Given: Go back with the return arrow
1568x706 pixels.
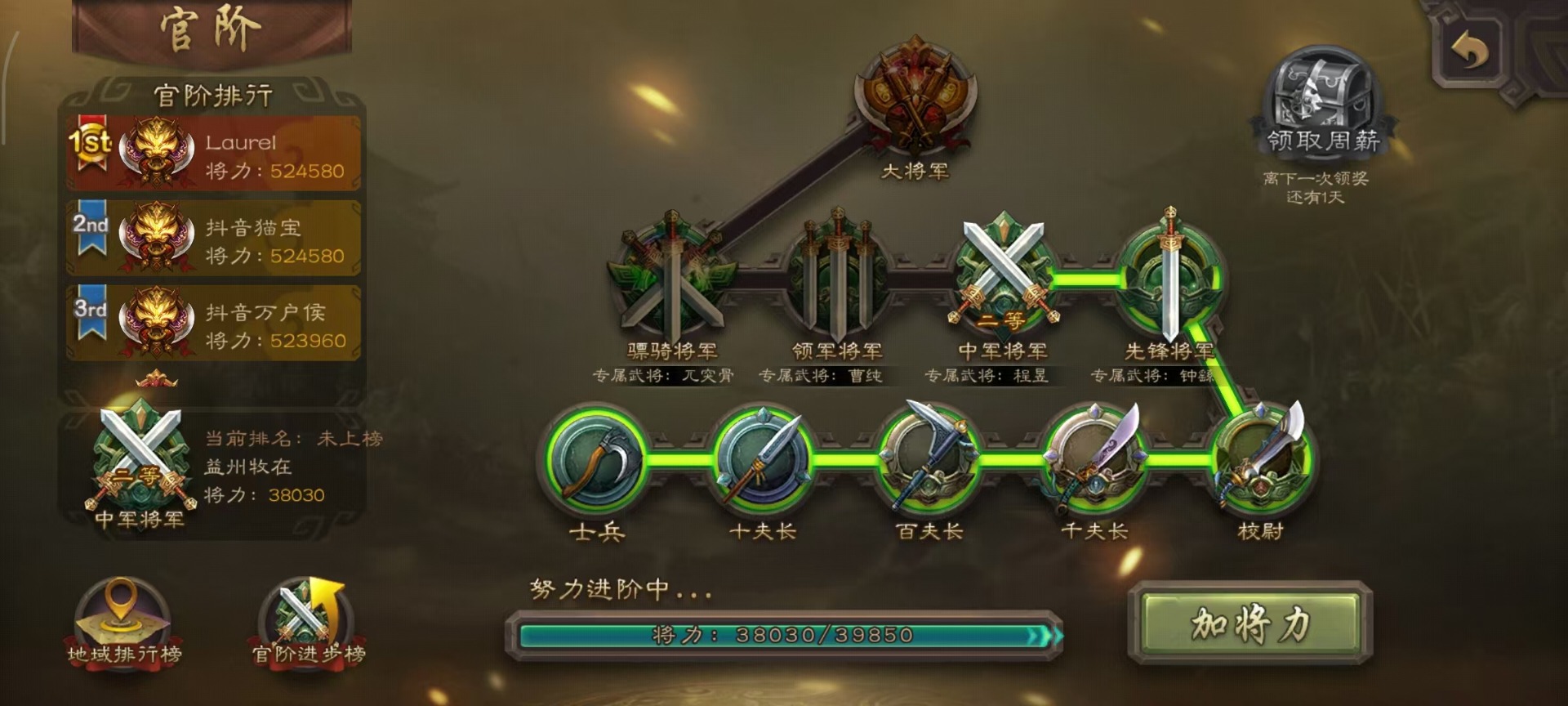Looking at the screenshot, I should coord(1470,51).
